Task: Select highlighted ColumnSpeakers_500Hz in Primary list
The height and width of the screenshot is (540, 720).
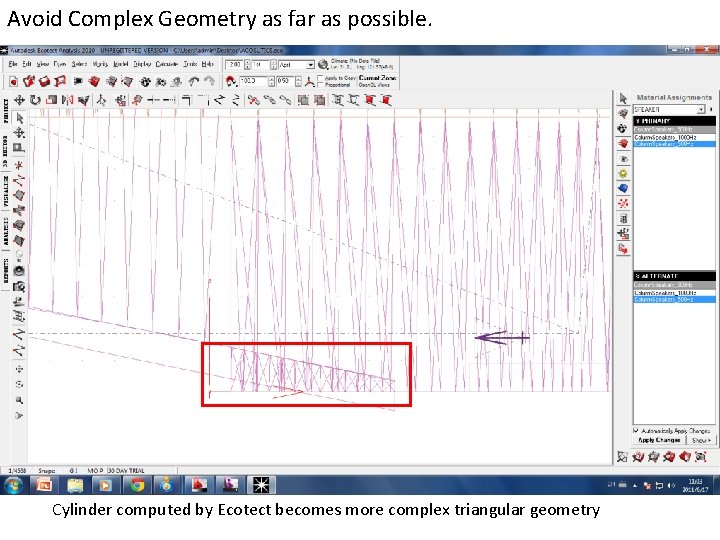Action: coord(674,144)
